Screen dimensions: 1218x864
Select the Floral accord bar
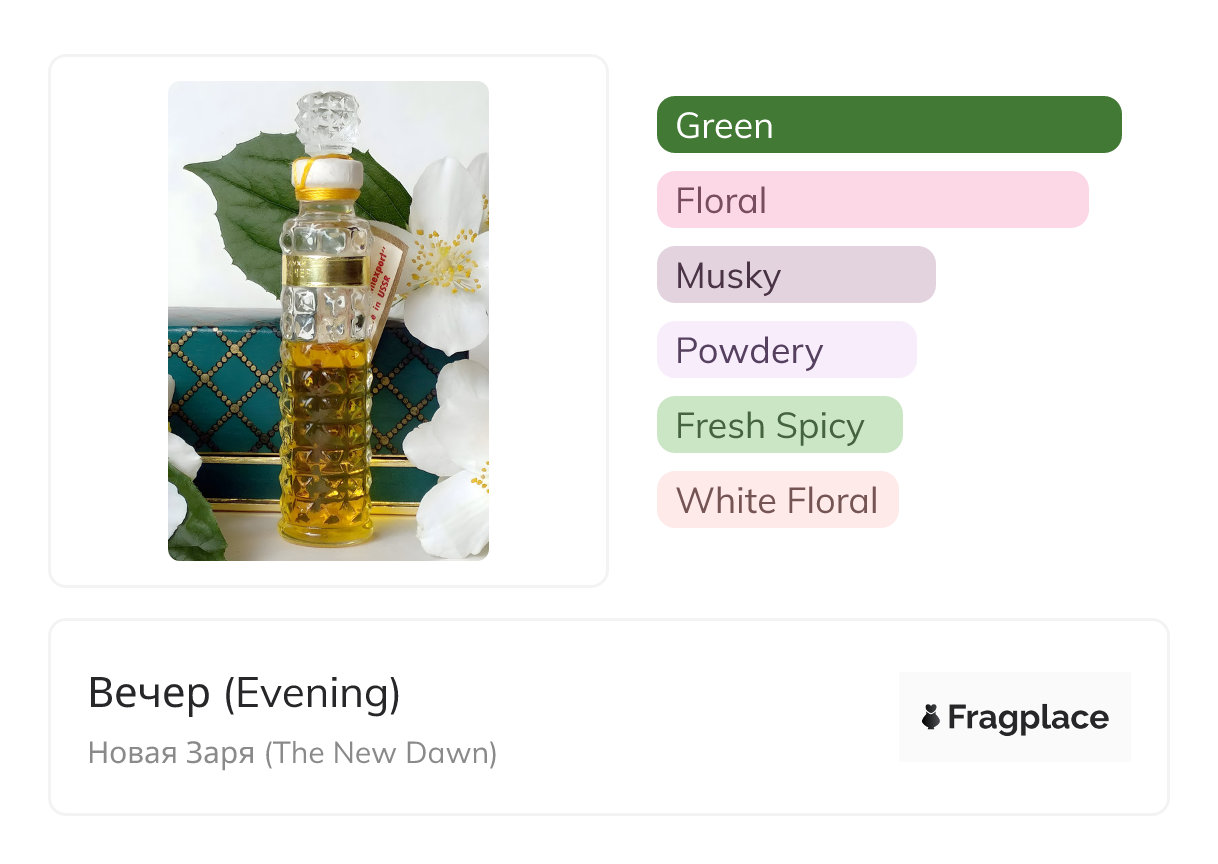pos(872,200)
